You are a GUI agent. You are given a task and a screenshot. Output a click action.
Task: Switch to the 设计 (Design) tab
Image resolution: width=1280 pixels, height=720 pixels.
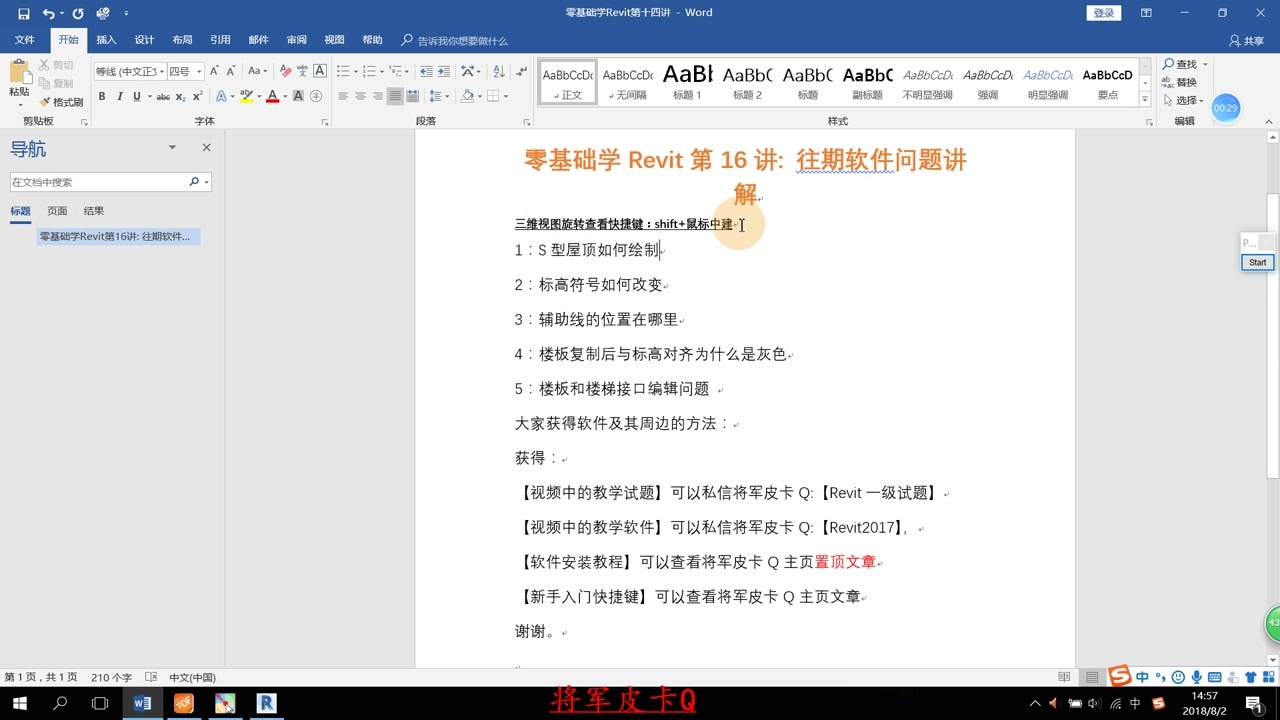coord(144,40)
